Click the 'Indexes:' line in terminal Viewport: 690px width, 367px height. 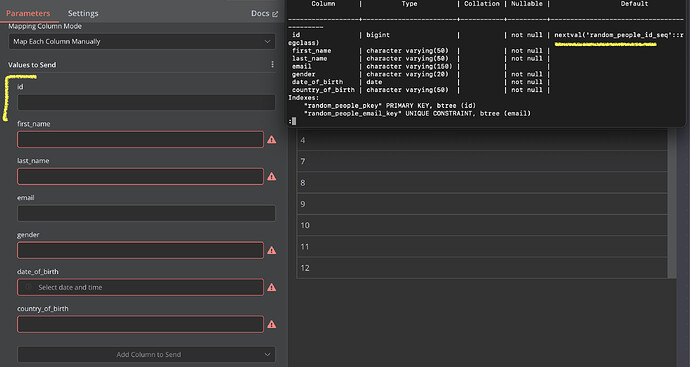click(304, 98)
